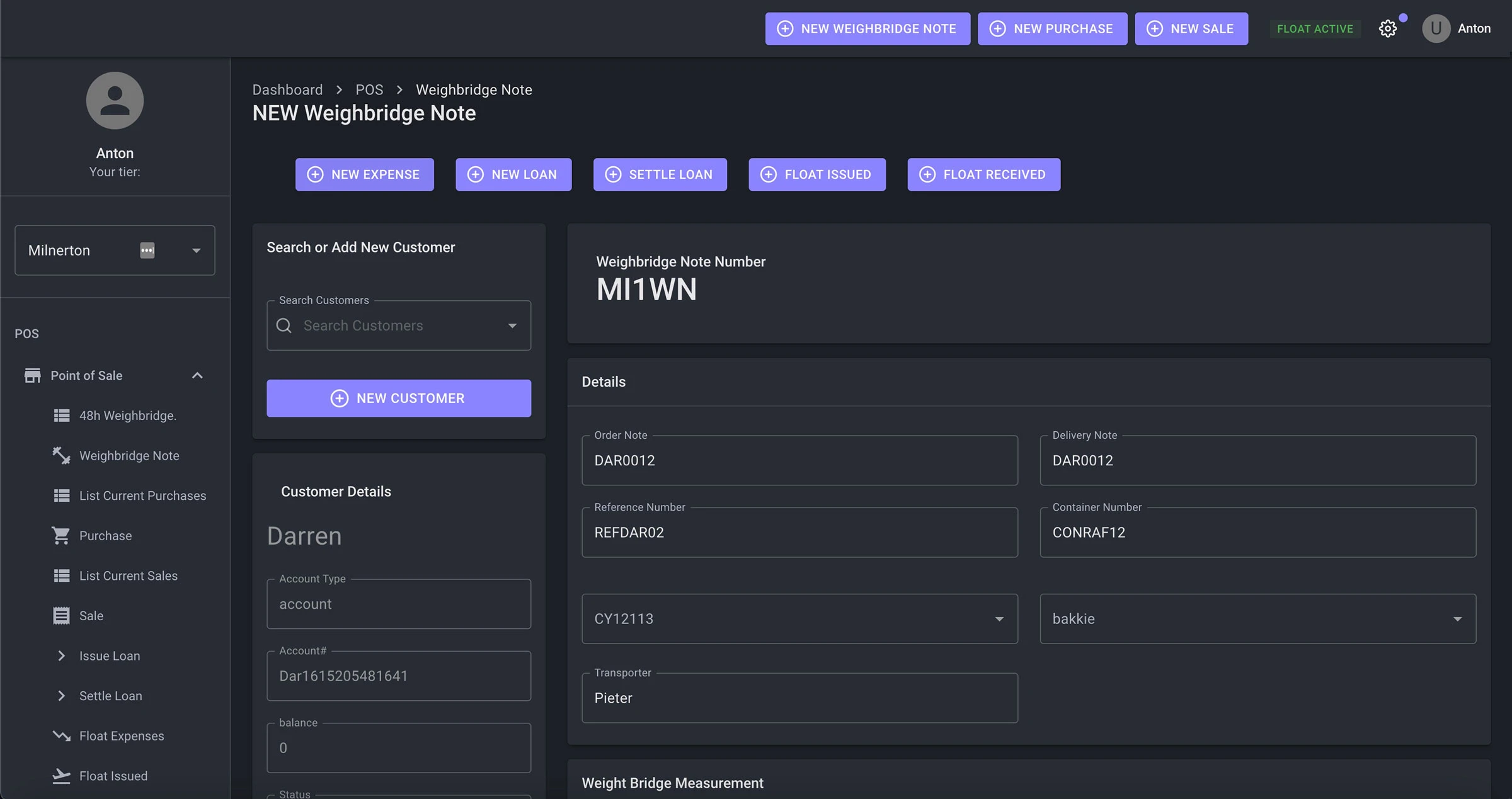Open the Milnerton branch dropdown
Screen dimensions: 1512x799
click(x=196, y=250)
